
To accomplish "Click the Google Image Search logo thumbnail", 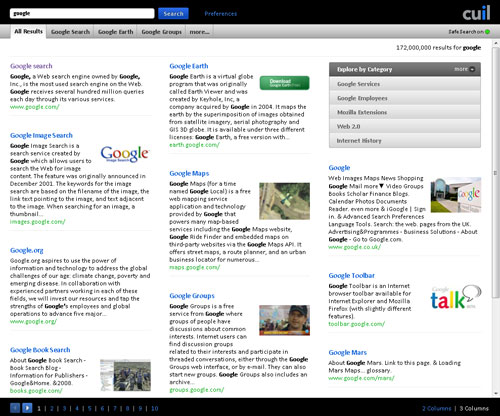I will tap(125, 154).
